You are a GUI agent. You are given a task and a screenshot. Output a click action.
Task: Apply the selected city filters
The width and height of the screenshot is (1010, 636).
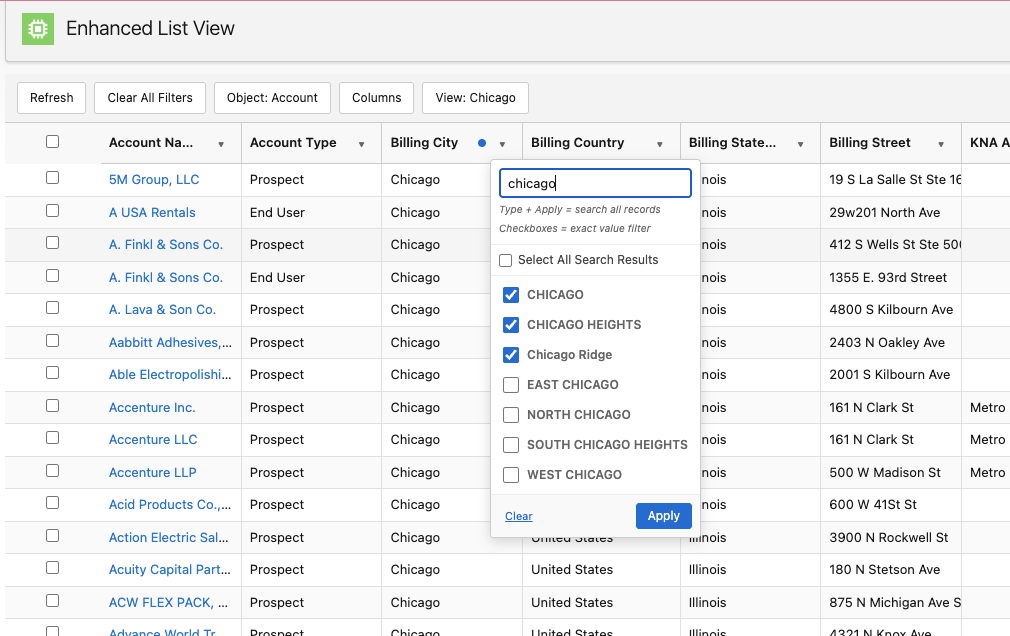[x=663, y=515]
